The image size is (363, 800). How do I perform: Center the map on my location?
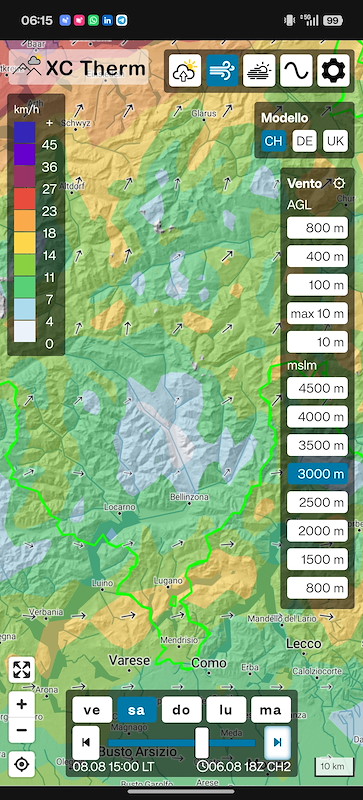pyautogui.click(x=21, y=764)
